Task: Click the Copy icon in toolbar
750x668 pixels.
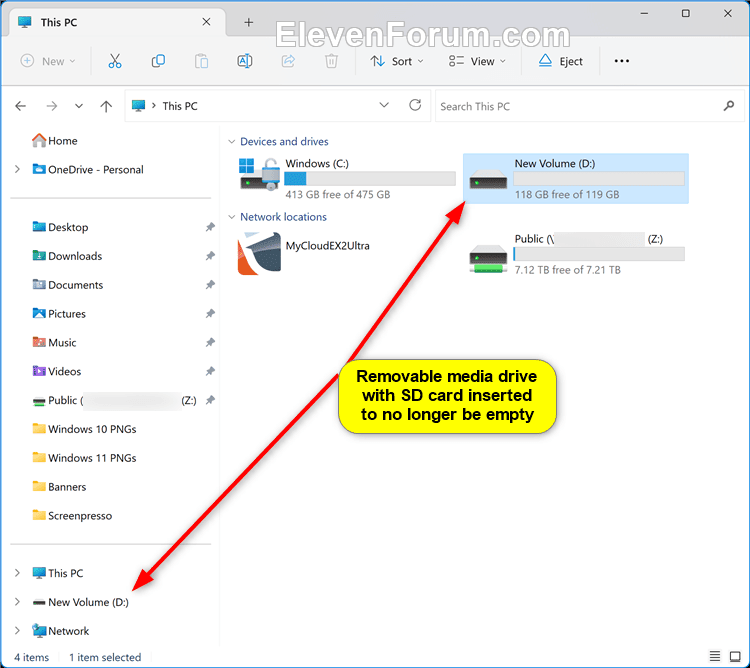Action: [x=158, y=61]
